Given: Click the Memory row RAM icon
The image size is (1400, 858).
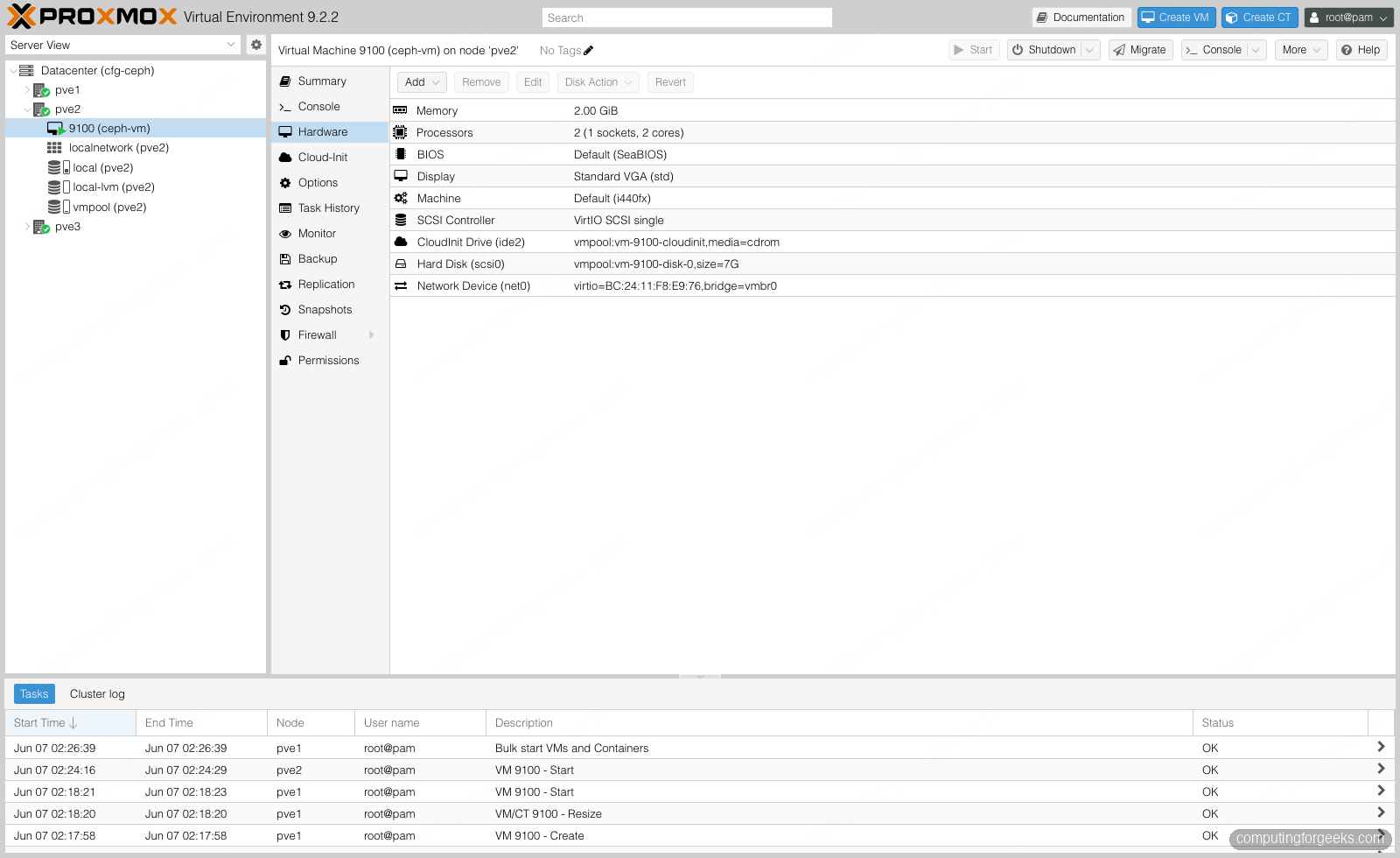Looking at the screenshot, I should [x=401, y=110].
